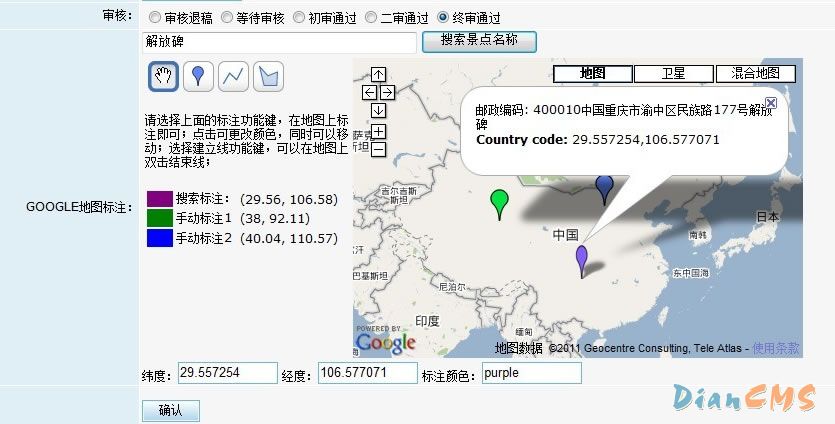
Task: Zoom in the map with plus button
Action: pos(379,132)
